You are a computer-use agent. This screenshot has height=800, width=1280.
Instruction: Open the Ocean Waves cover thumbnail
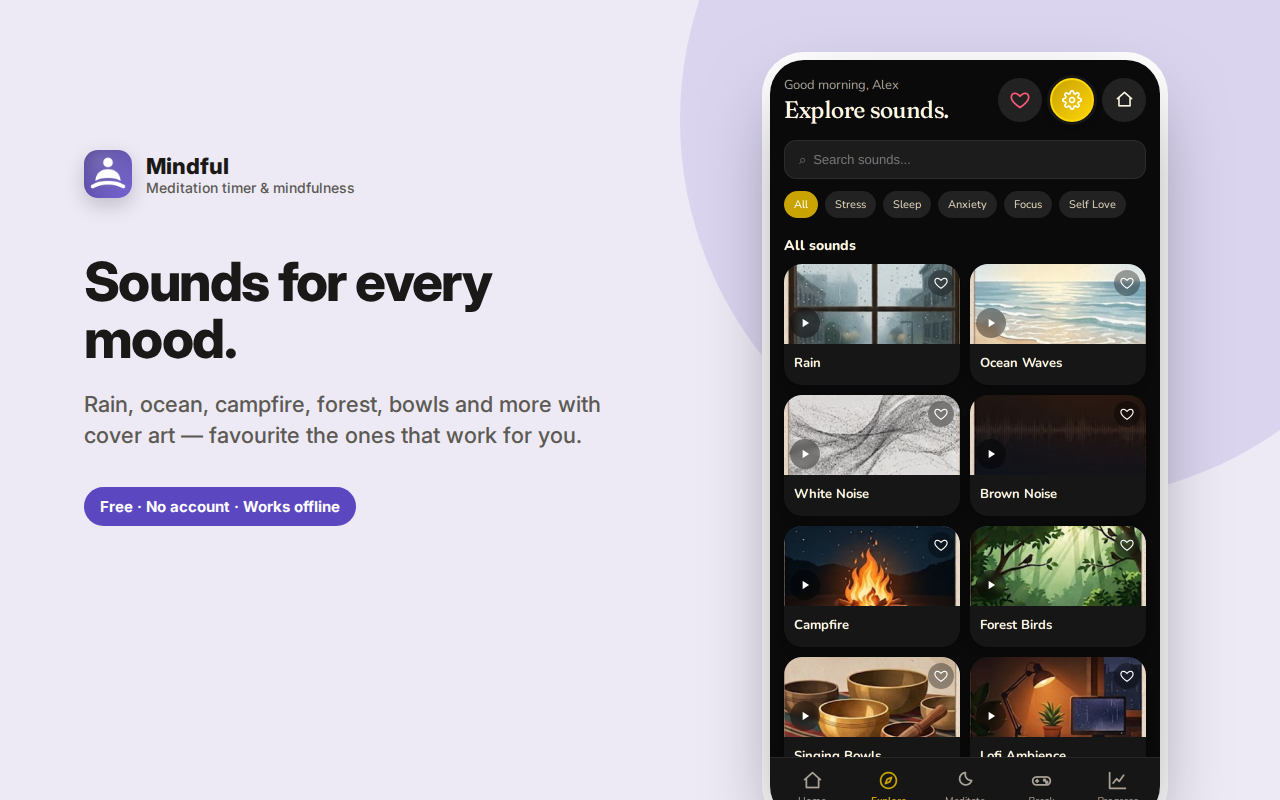(1058, 304)
